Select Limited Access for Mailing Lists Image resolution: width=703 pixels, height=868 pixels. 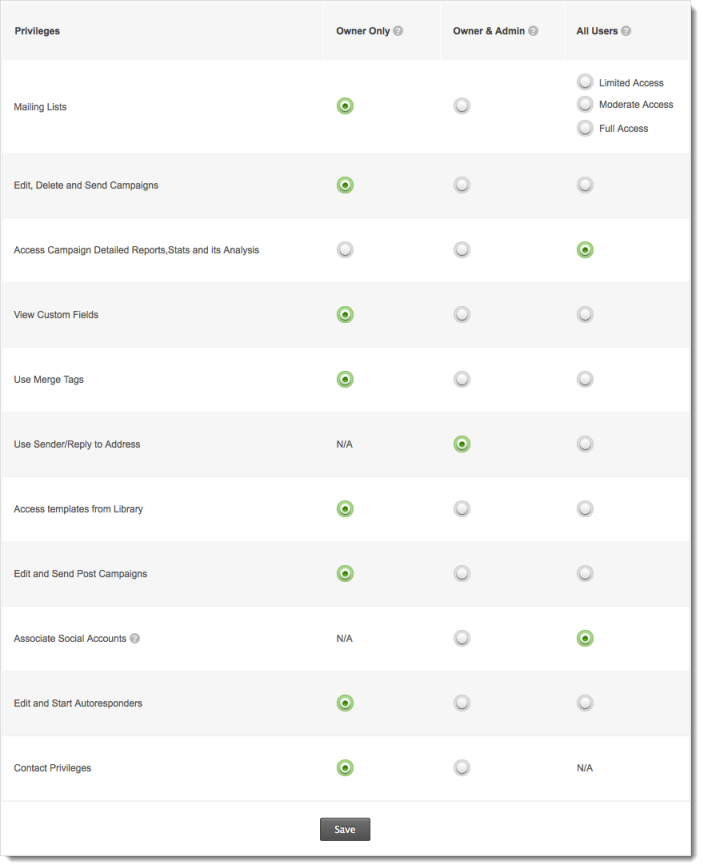click(585, 82)
